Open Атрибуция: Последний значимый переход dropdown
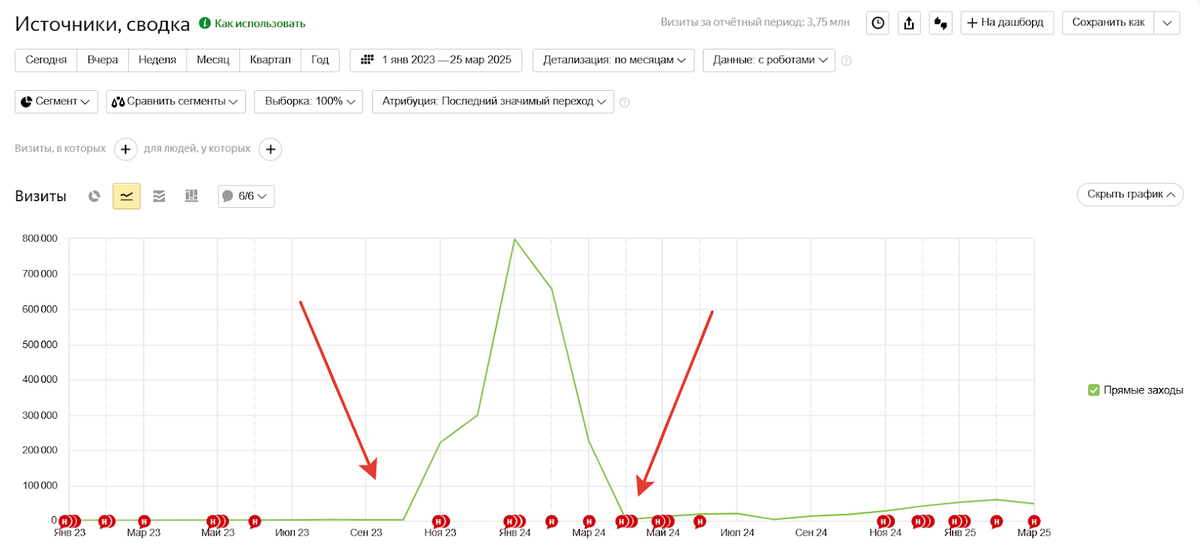1200x556 pixels. (492, 101)
